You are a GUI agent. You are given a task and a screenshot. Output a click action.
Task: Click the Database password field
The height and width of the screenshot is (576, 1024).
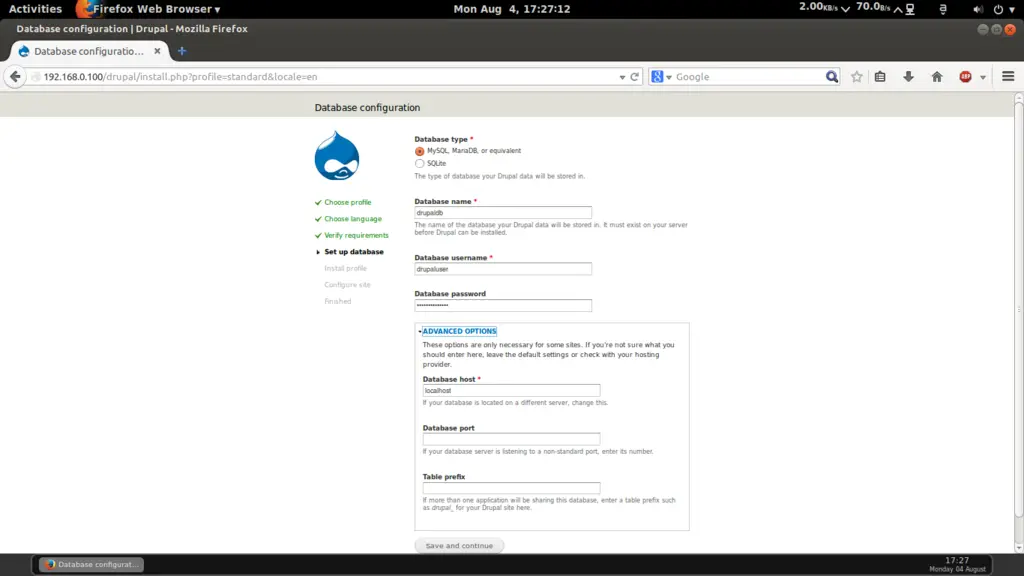503,305
